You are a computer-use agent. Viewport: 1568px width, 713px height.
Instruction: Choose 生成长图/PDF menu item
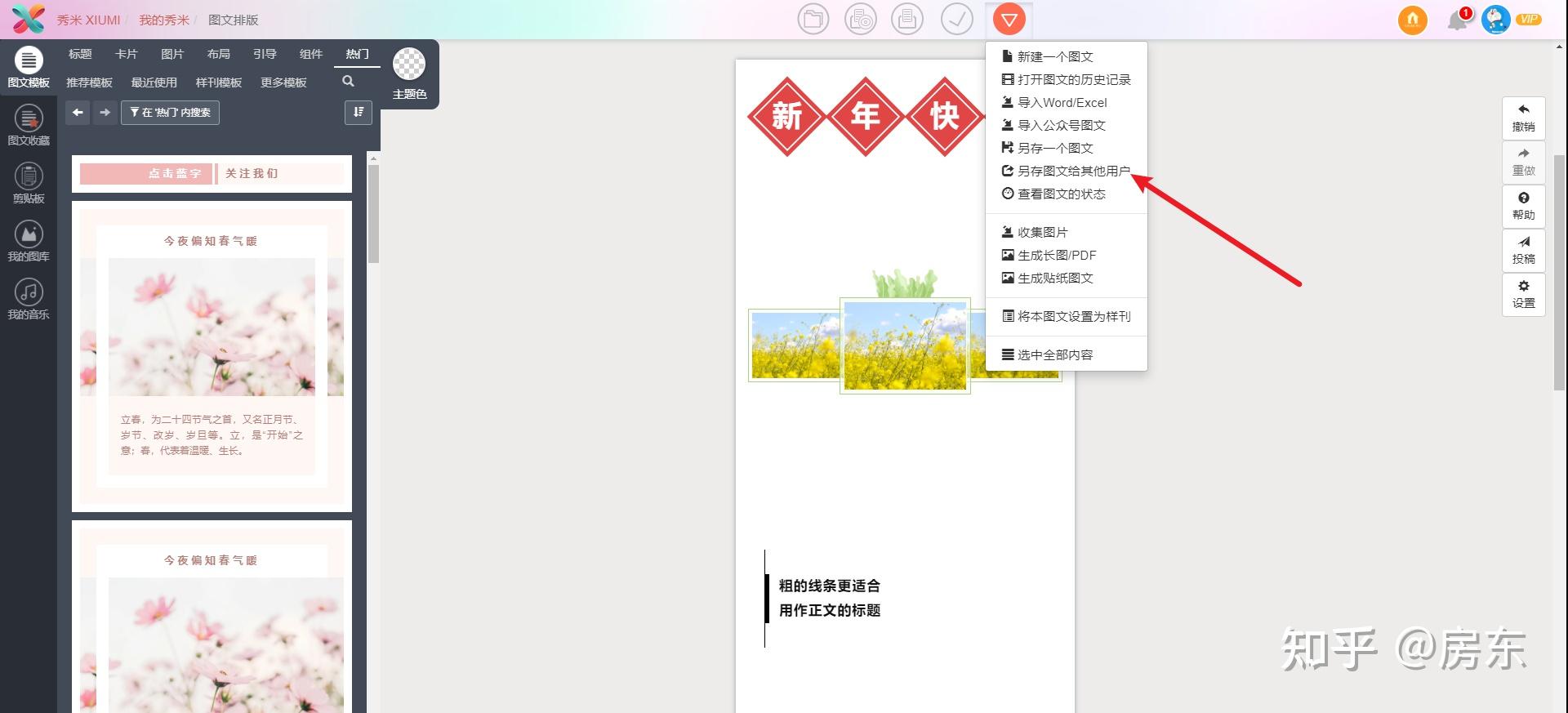1067,255
